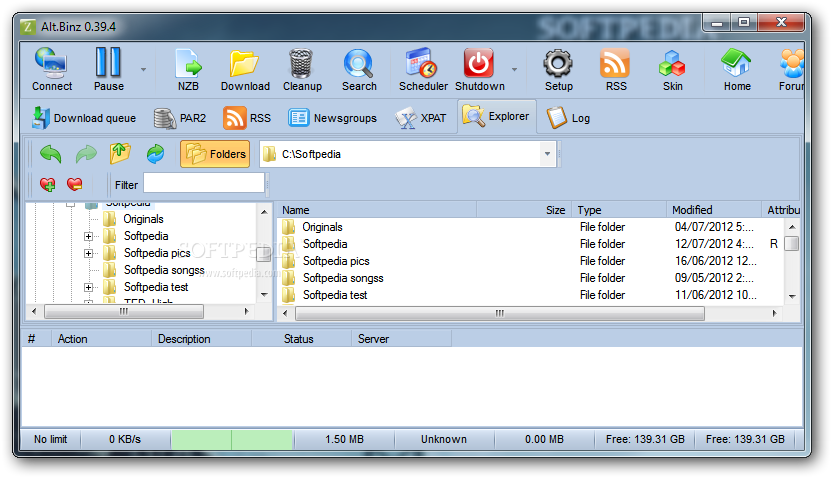Image resolution: width=832 pixels, height=478 pixels.
Task: Click the Shutdown power icon
Action: coord(480,69)
